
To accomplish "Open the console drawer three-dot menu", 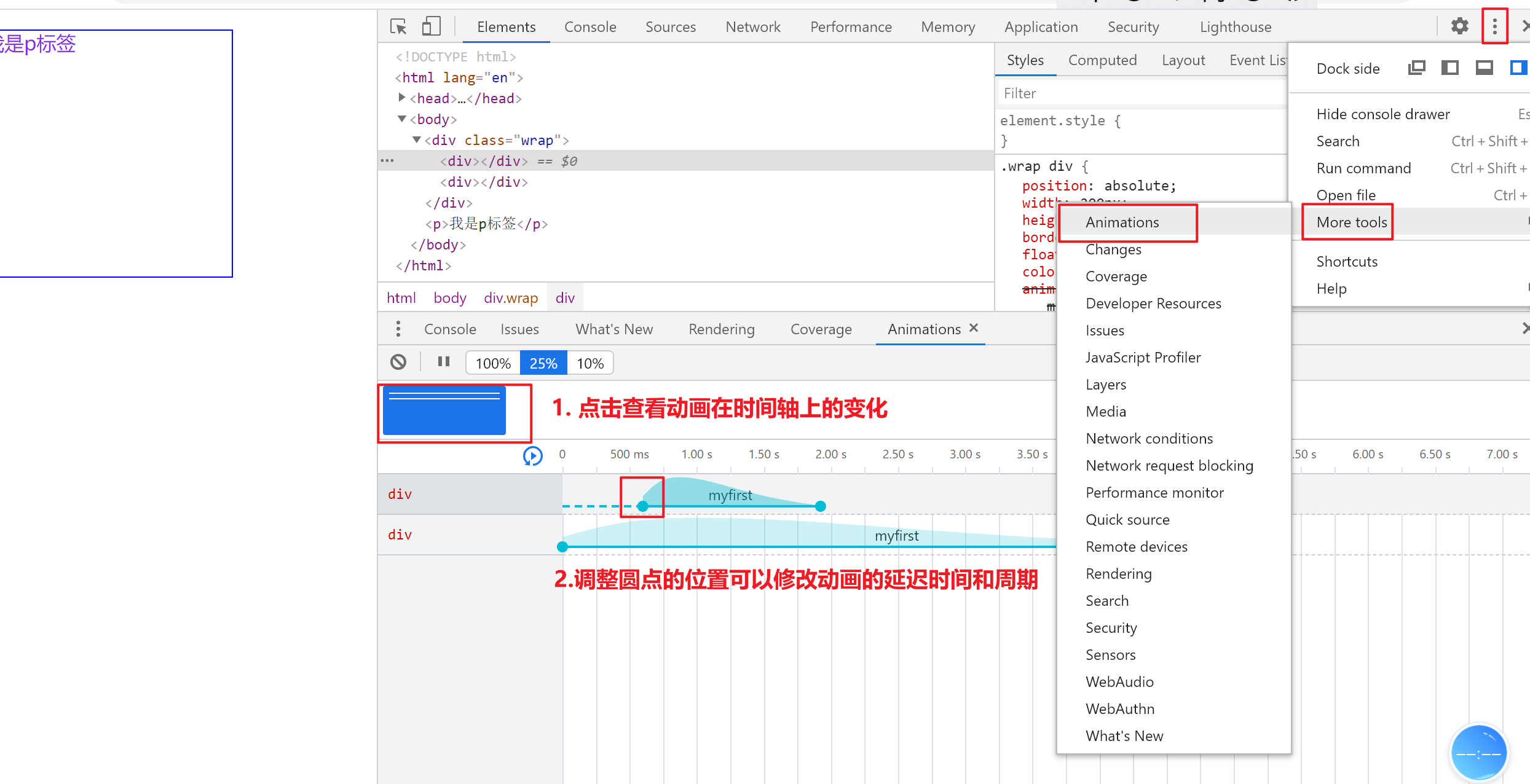I will click(398, 329).
